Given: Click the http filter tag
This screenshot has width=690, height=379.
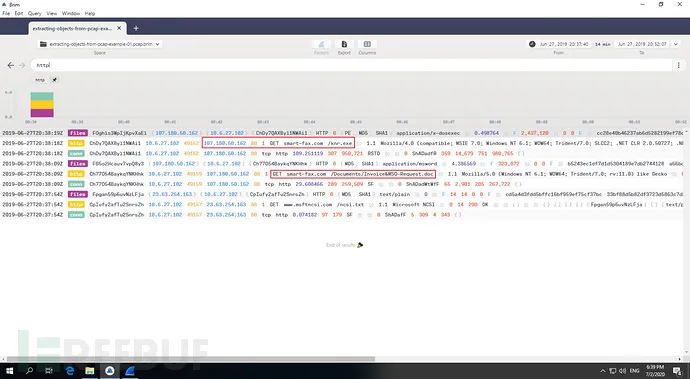Looking at the screenshot, I should (40, 80).
